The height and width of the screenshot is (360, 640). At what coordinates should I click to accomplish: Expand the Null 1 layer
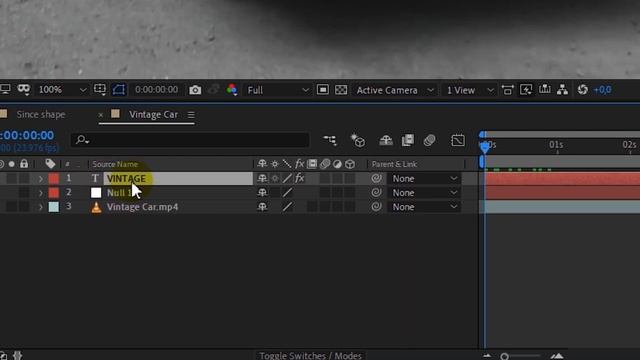pyautogui.click(x=40, y=193)
